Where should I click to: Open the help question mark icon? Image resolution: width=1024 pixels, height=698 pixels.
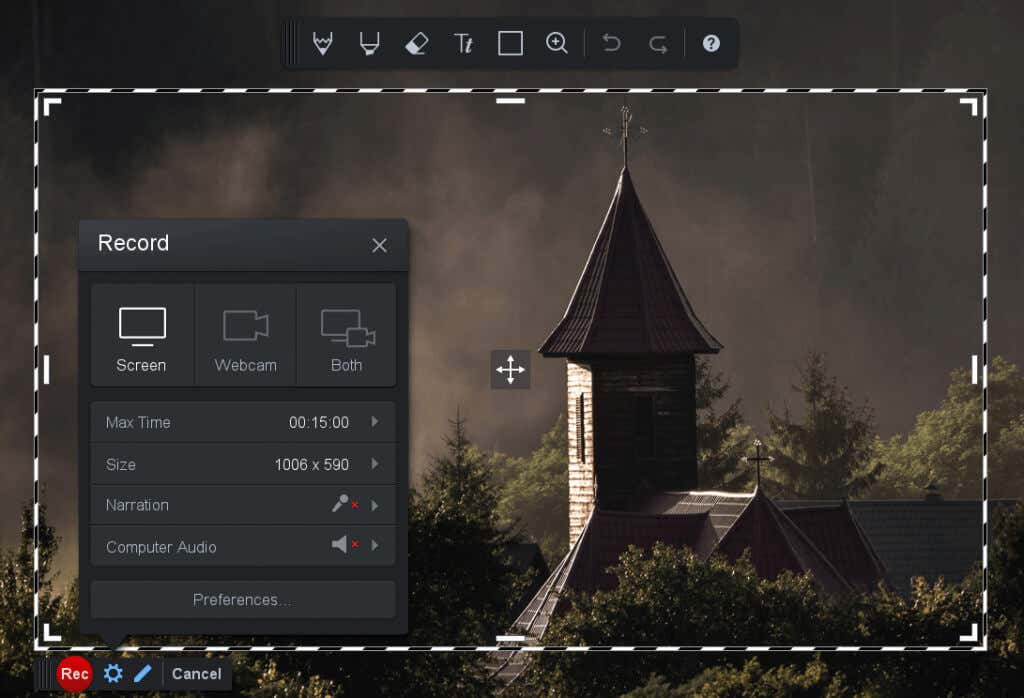pyautogui.click(x=711, y=43)
